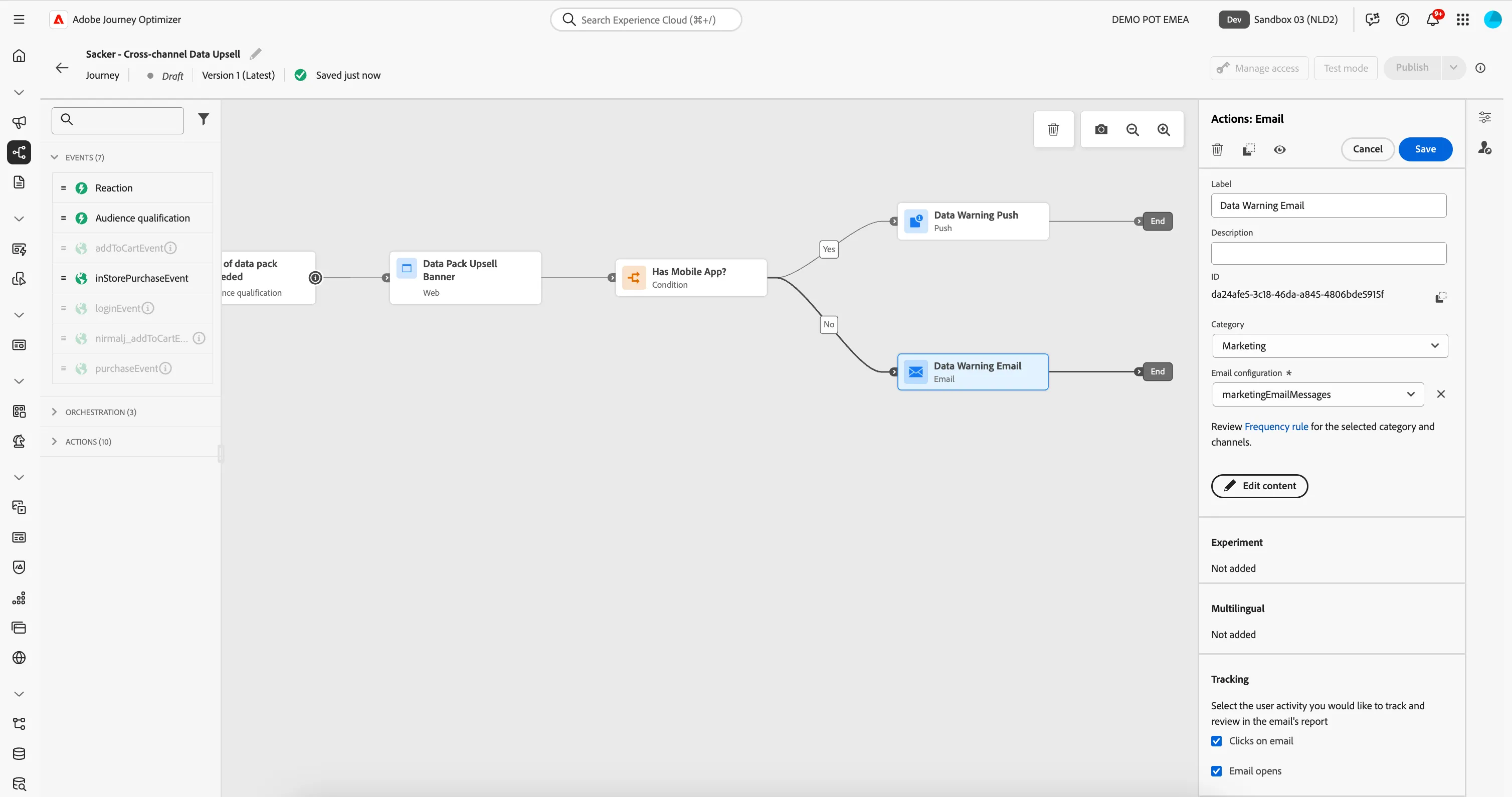Image resolution: width=1512 pixels, height=797 pixels.
Task: Copy the activity ID value
Action: [x=1440, y=297]
